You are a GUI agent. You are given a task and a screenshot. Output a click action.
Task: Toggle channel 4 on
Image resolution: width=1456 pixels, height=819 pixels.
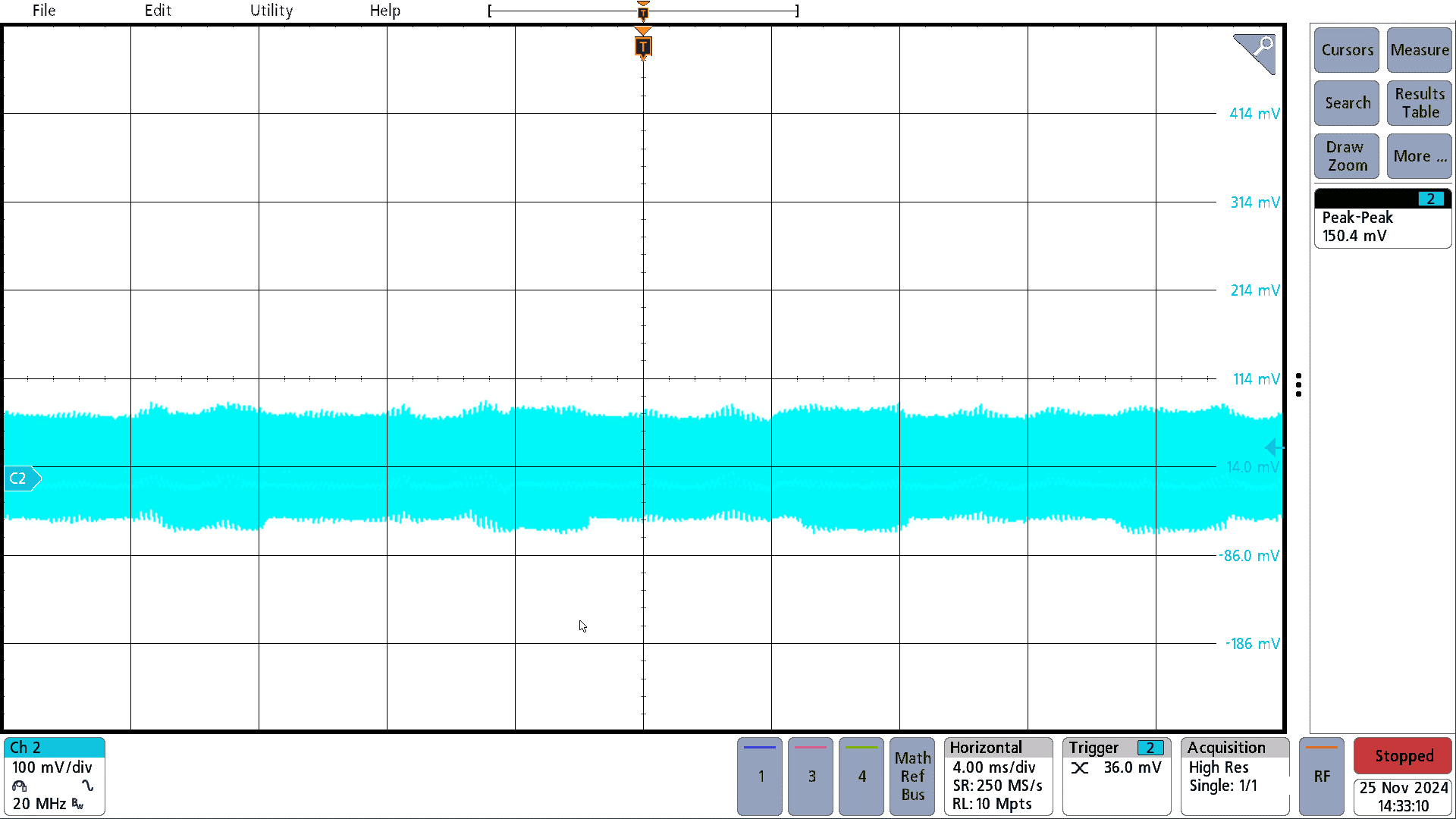861,777
